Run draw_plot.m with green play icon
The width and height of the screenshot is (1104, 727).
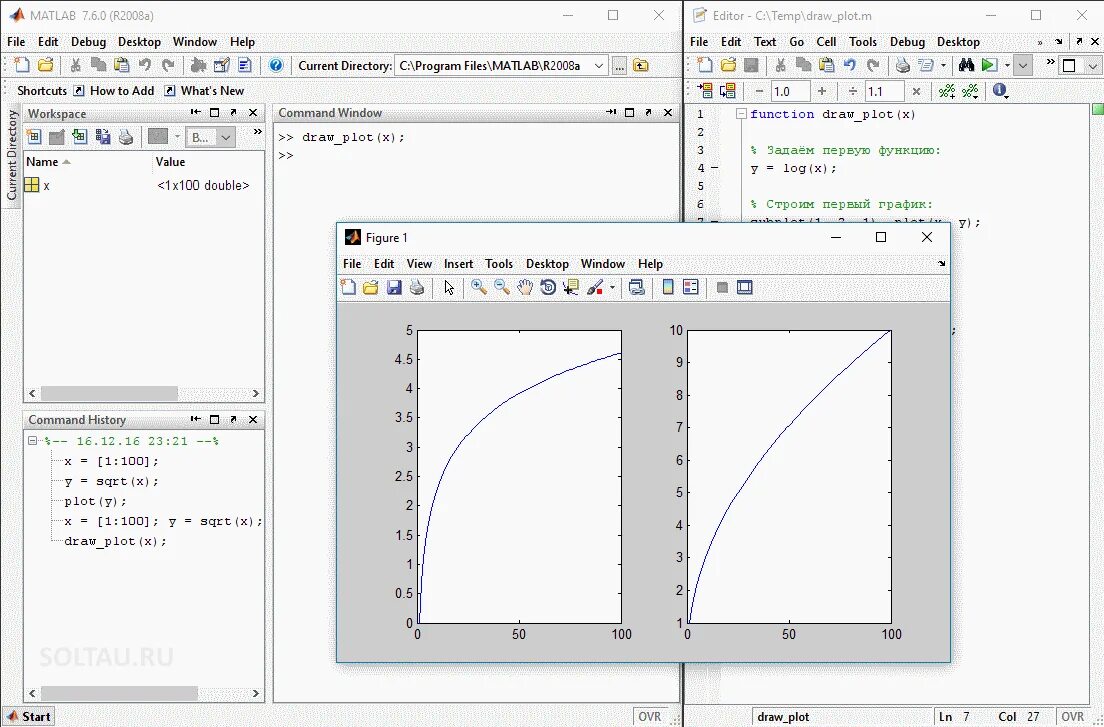point(989,65)
